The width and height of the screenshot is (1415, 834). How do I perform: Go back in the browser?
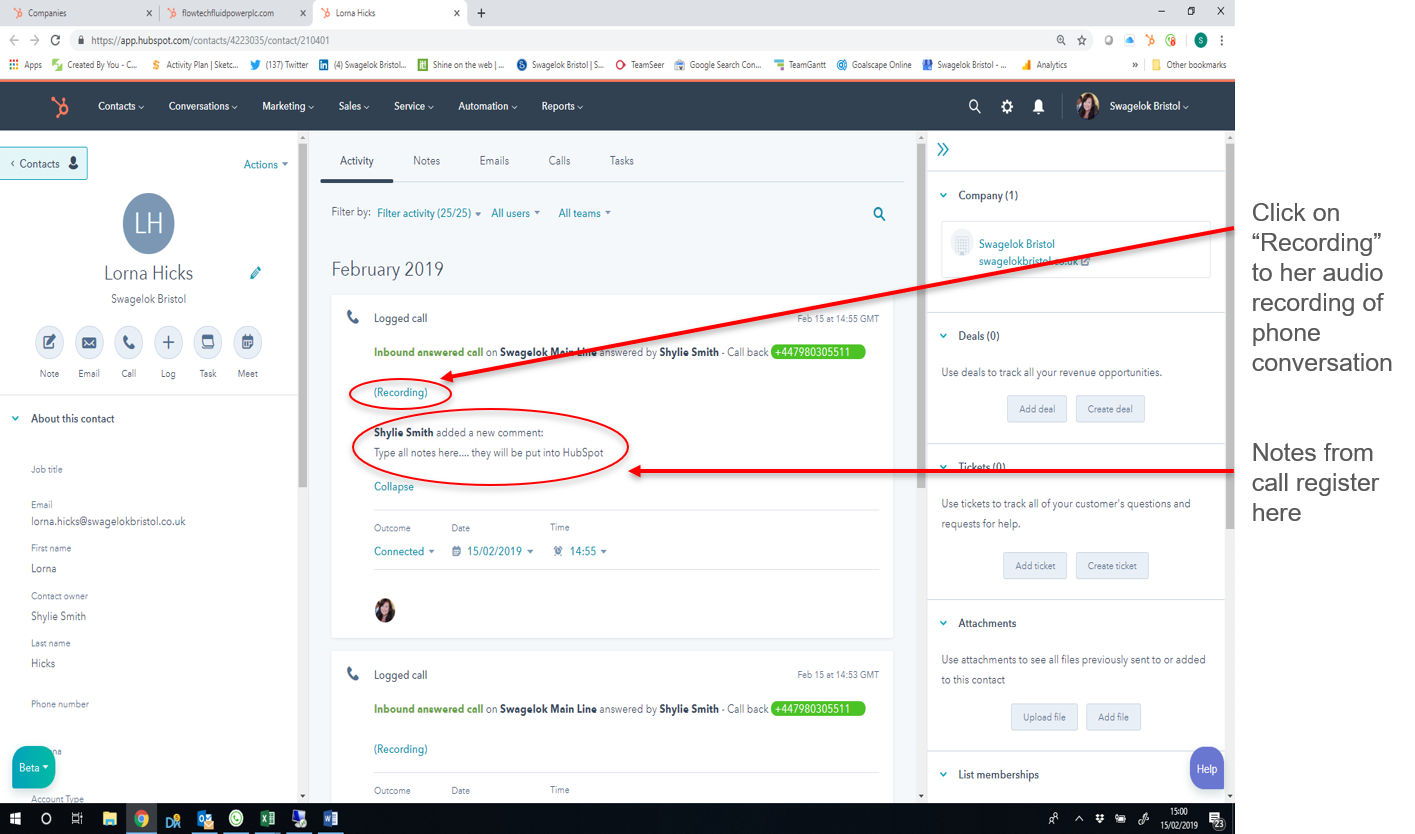(14, 40)
